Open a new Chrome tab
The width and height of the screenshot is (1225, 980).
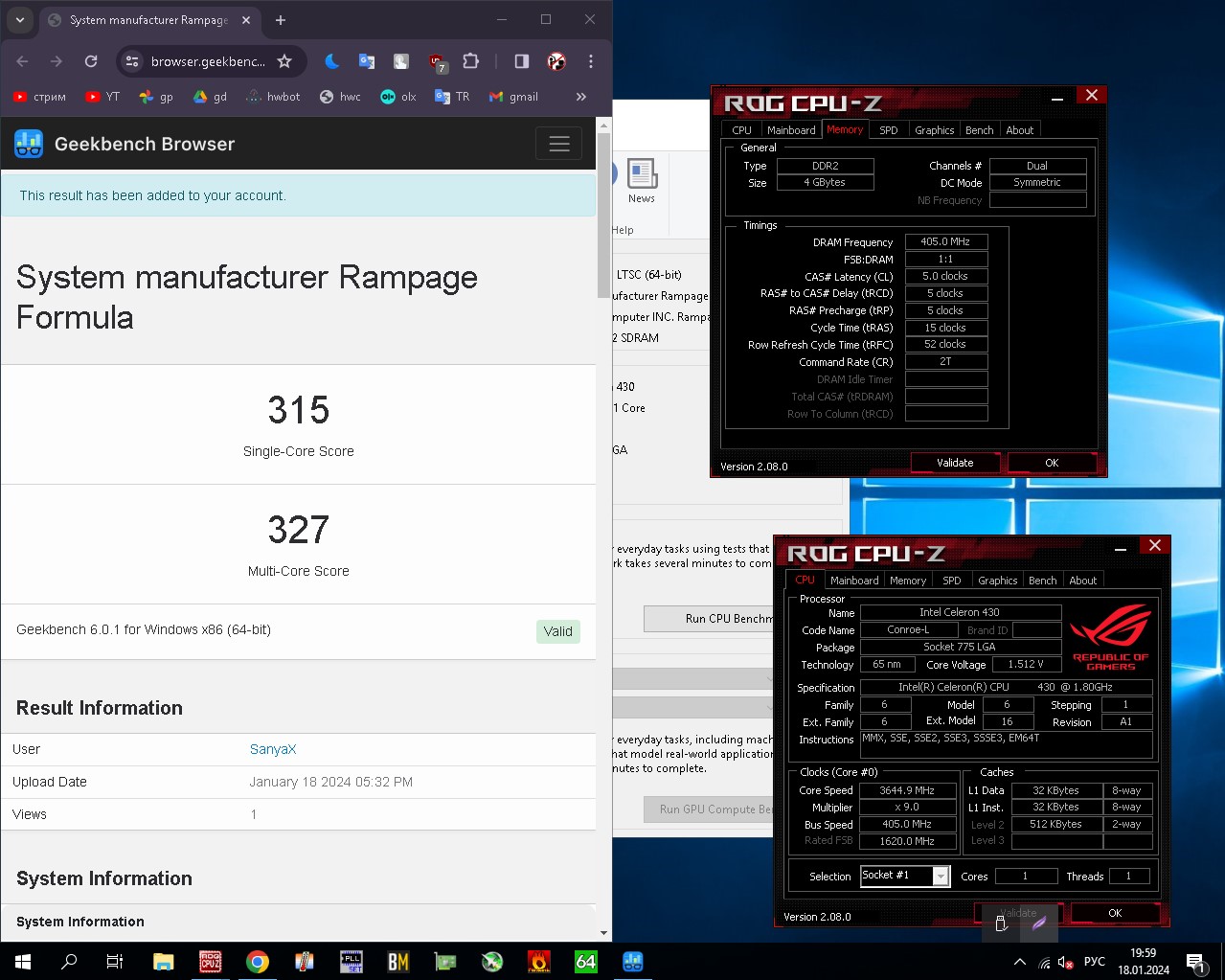coord(281,20)
